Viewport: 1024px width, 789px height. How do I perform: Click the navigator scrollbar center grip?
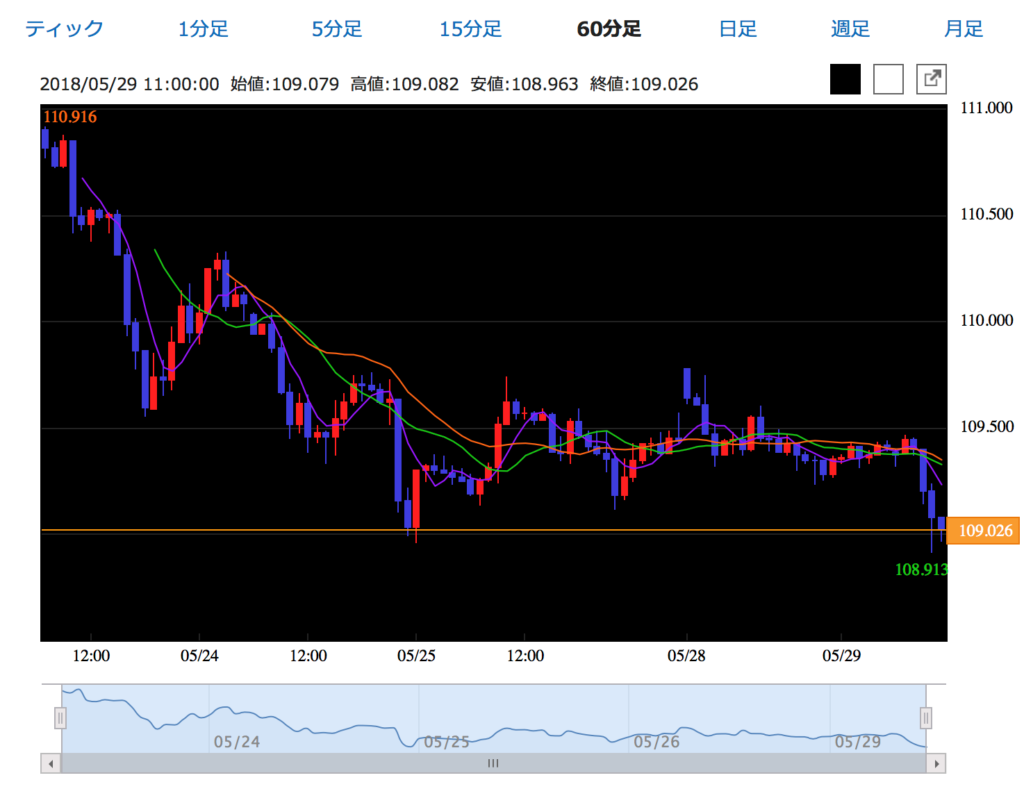(x=493, y=763)
